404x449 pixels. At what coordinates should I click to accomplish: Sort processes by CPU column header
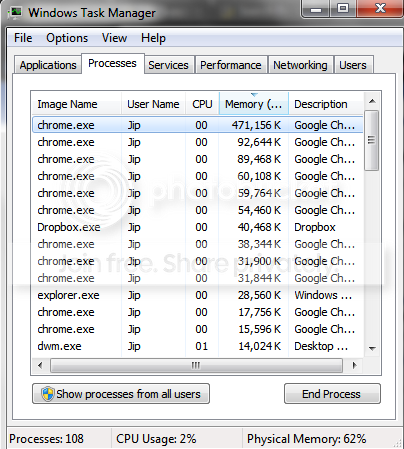point(202,104)
